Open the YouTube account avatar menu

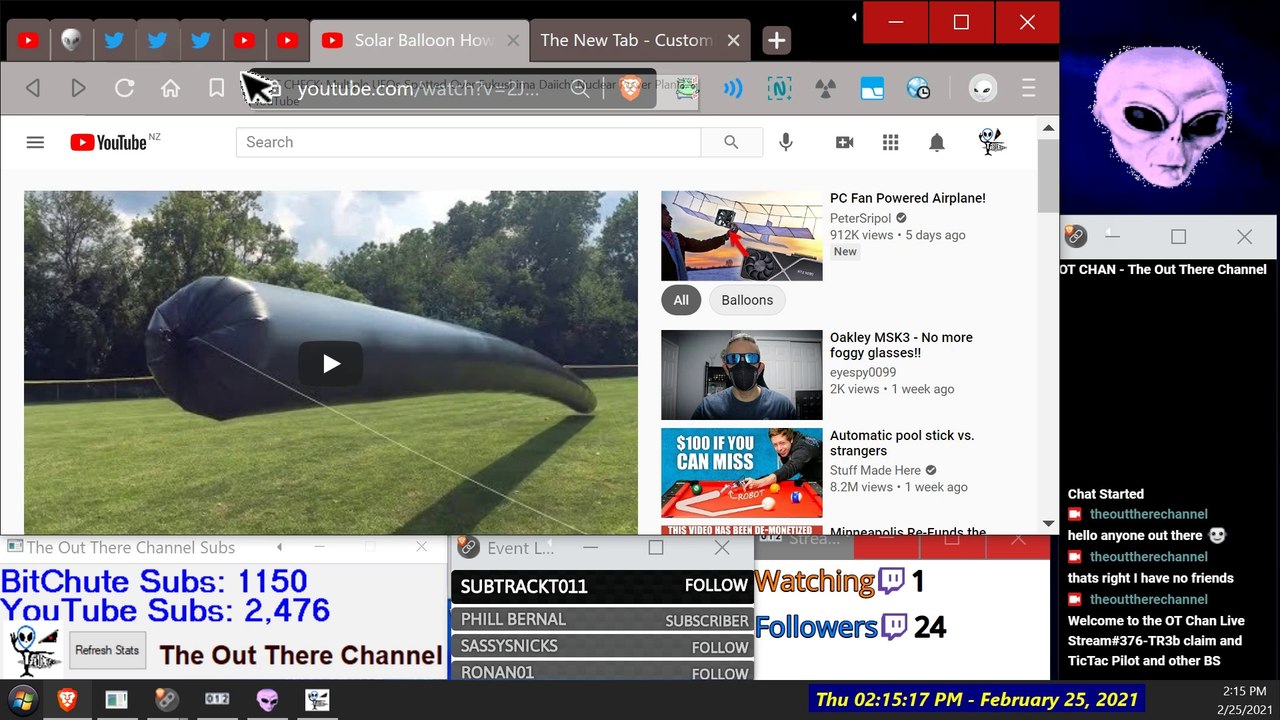pyautogui.click(x=992, y=142)
